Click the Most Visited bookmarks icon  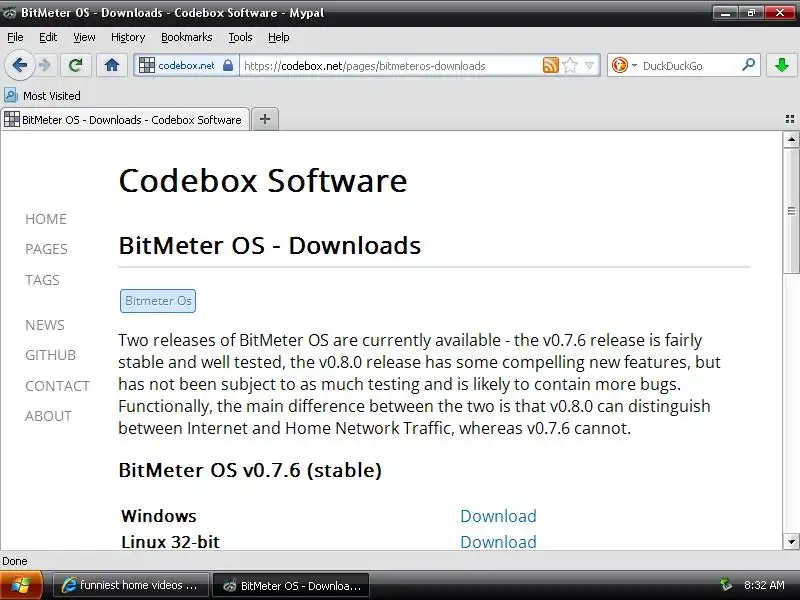[11, 95]
